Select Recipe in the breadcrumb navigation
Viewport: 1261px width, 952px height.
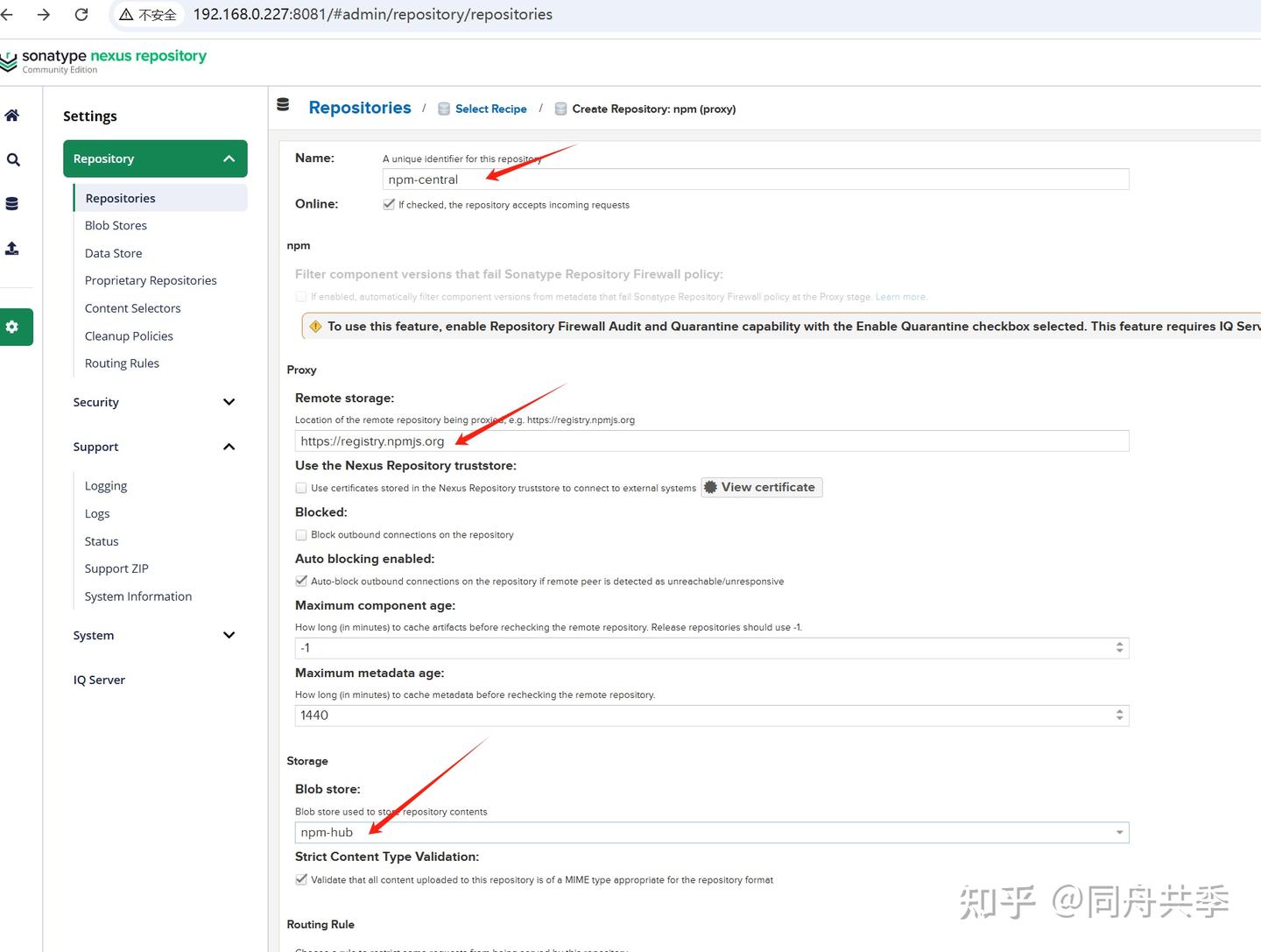[x=491, y=109]
